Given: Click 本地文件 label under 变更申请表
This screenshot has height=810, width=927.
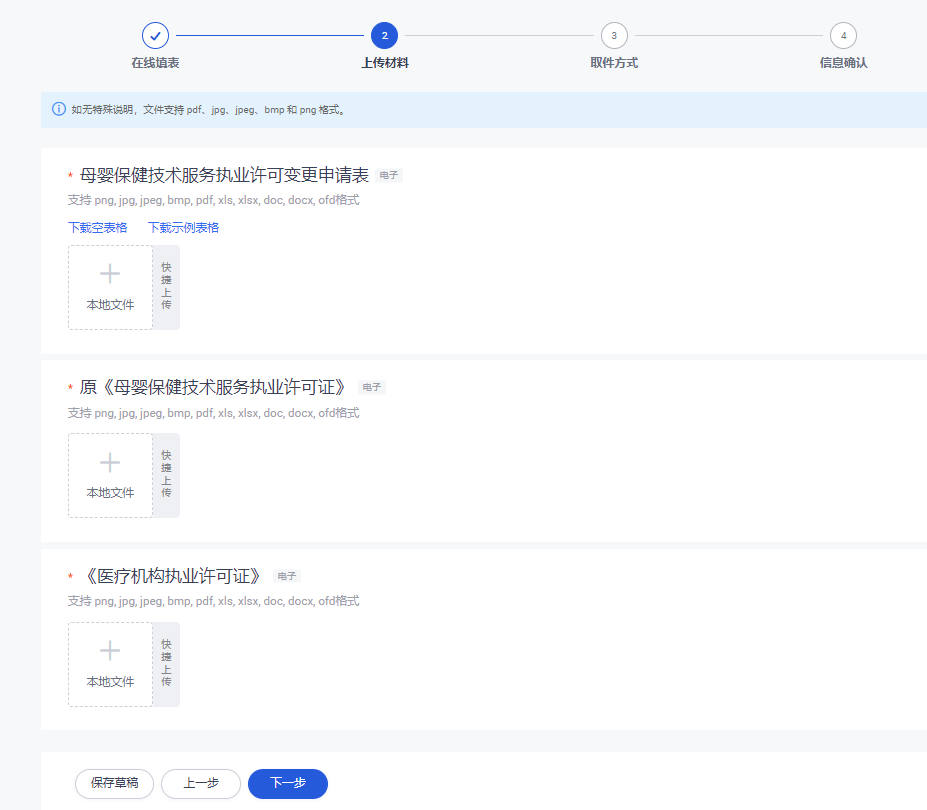Looking at the screenshot, I should 111,304.
